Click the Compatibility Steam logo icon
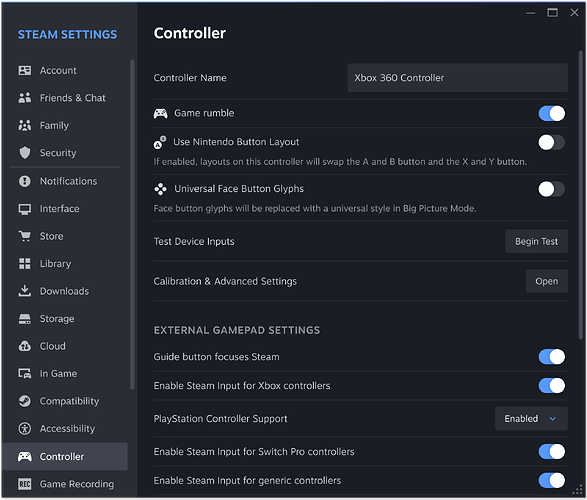Screen dimensions: 587x500 (x=25, y=401)
